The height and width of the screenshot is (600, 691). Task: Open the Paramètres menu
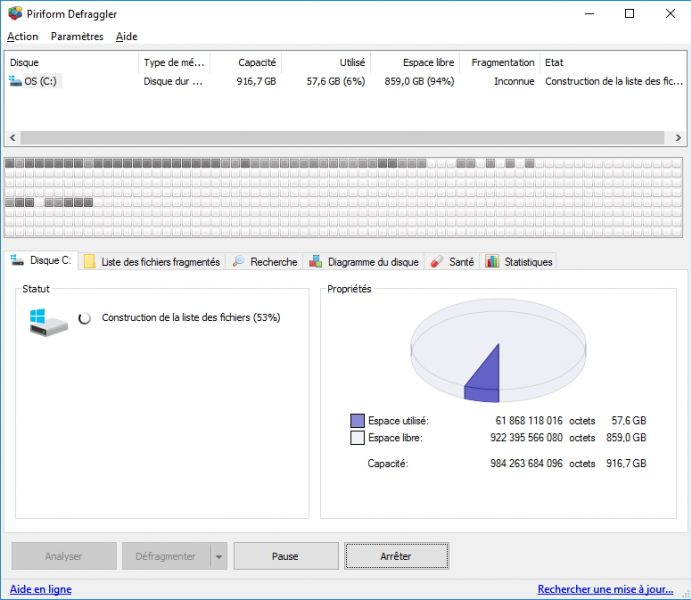(x=77, y=37)
